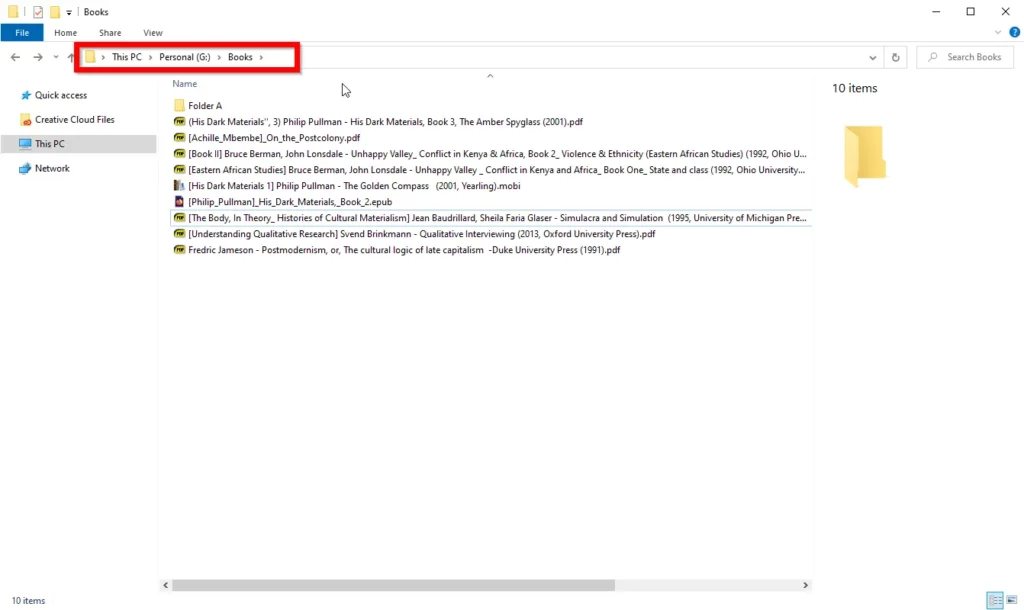Open the File menu
The height and width of the screenshot is (610, 1024).
(22, 32)
